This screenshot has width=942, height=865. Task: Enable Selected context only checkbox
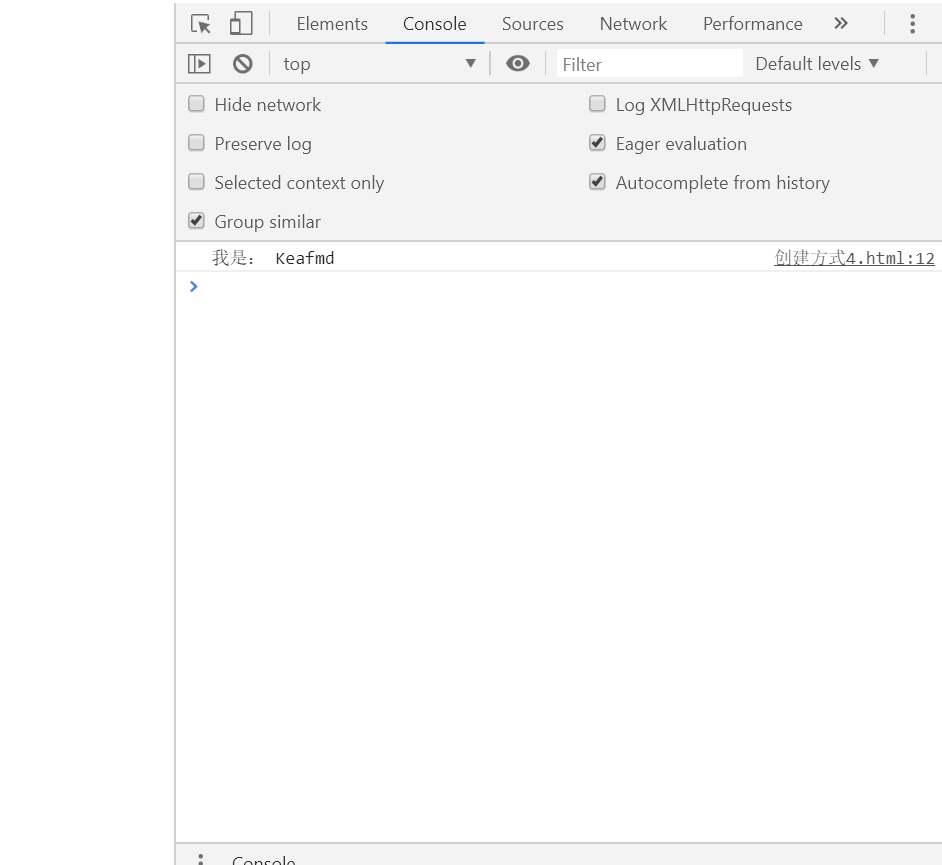tap(196, 182)
